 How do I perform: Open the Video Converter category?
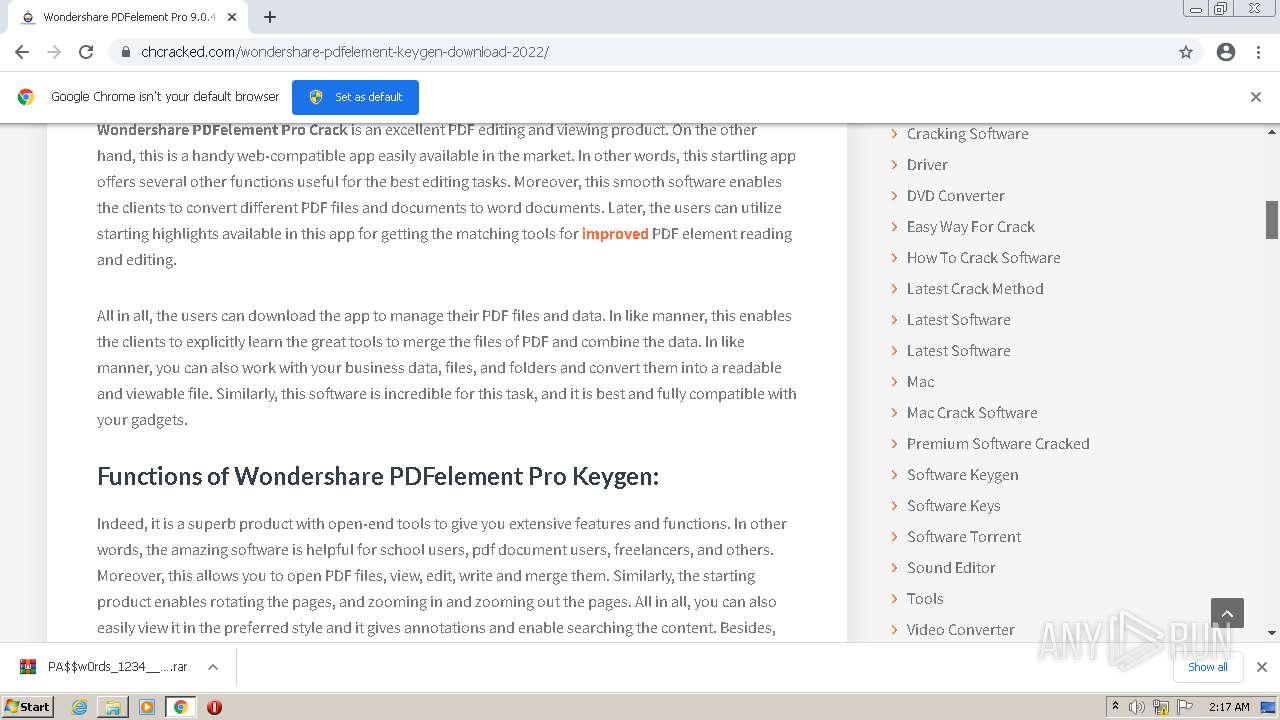pyautogui.click(x=961, y=630)
